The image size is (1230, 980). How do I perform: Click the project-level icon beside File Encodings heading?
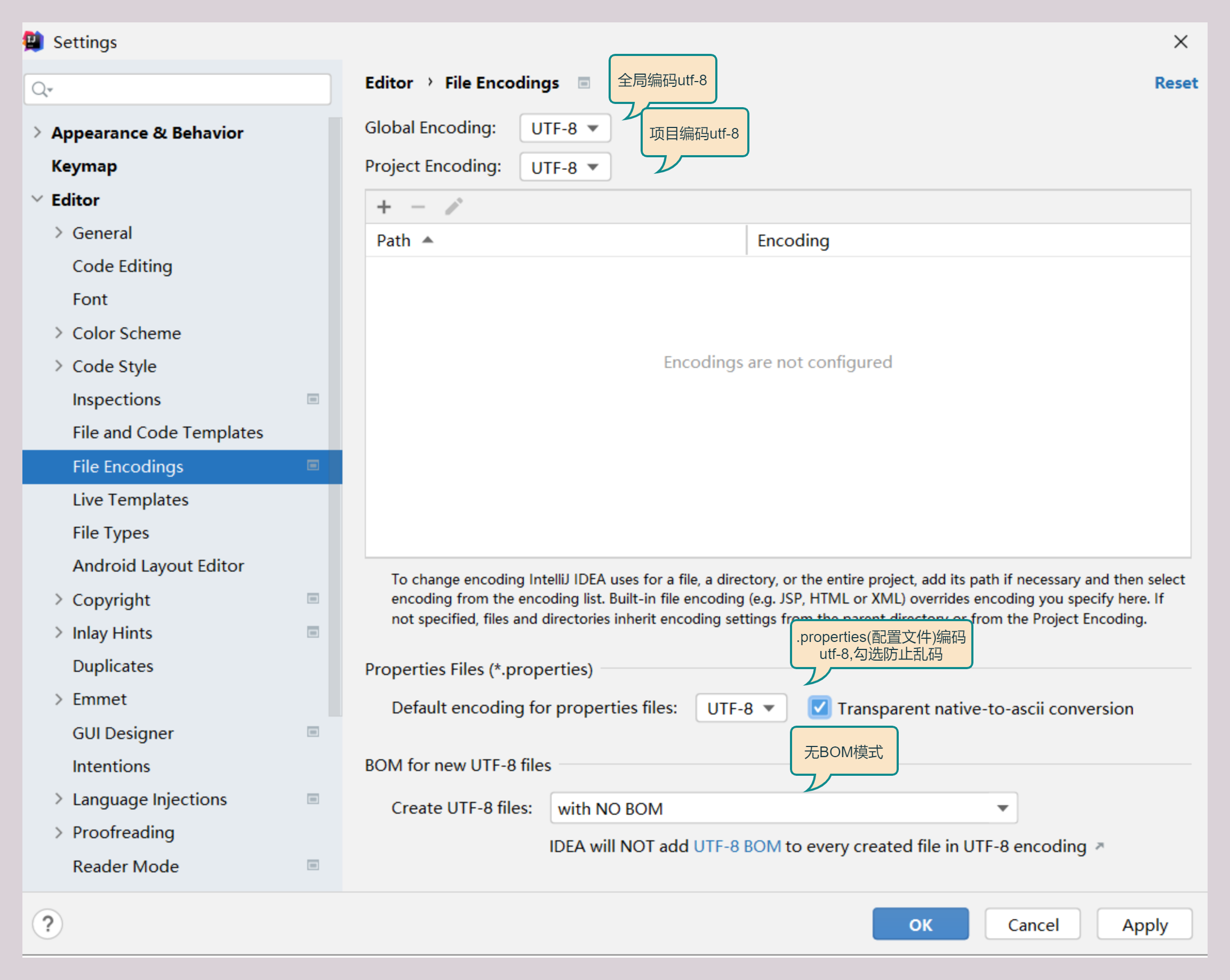click(x=584, y=83)
